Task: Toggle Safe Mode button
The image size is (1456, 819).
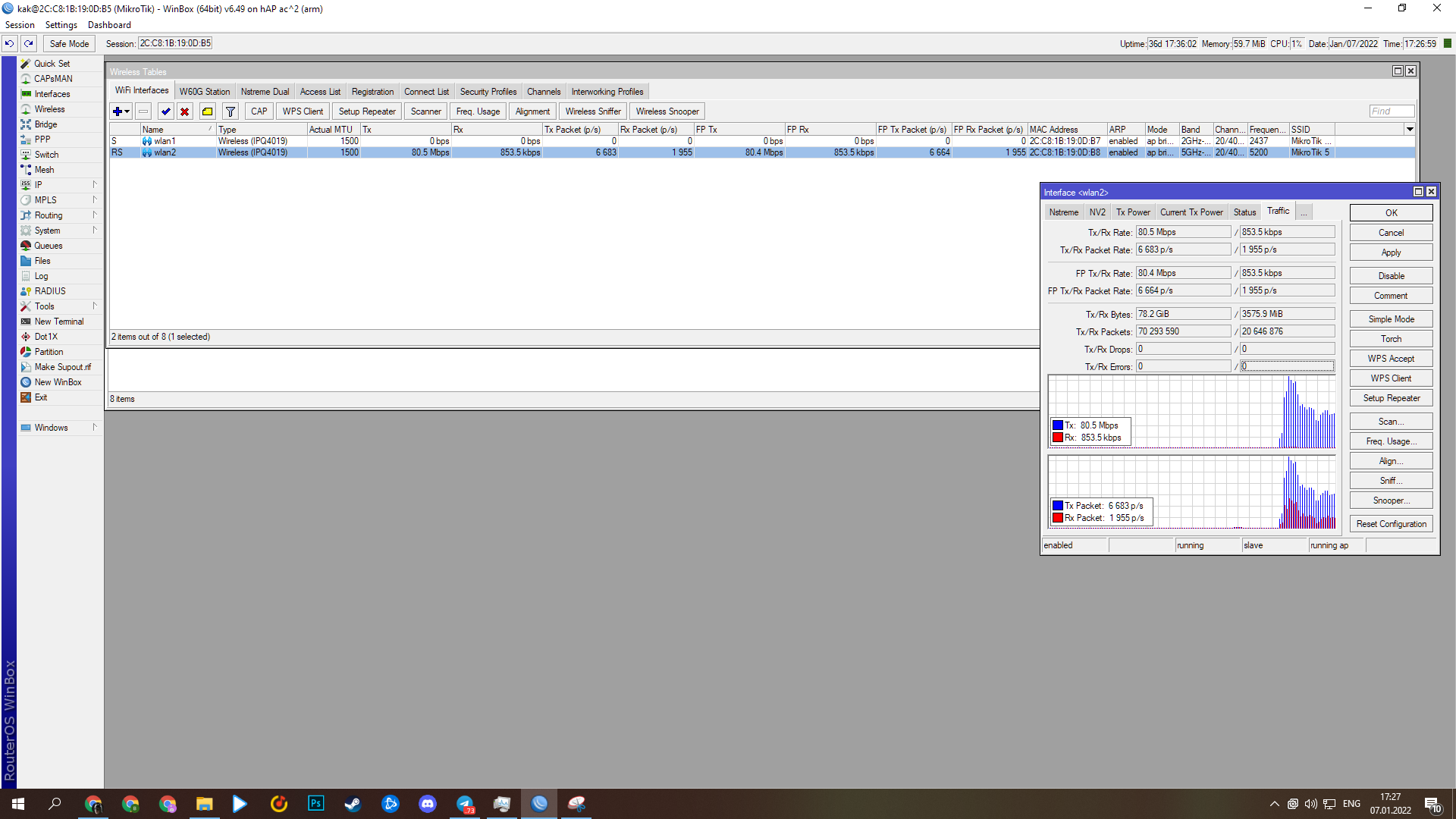Action: coord(69,44)
